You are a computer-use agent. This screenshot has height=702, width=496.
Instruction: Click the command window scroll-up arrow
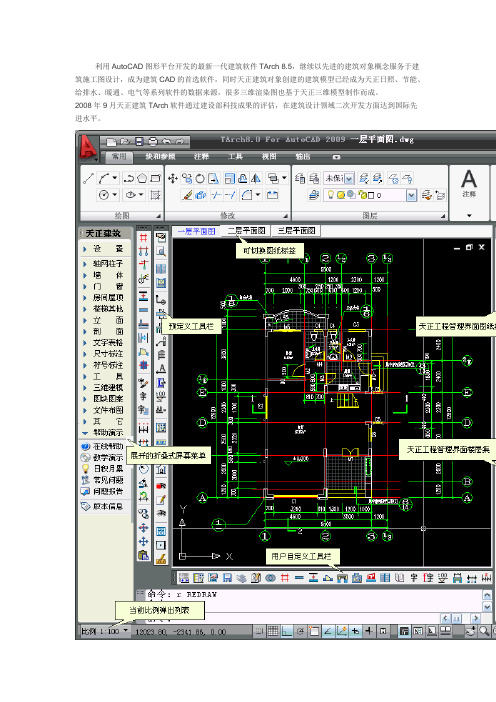tap(487, 595)
